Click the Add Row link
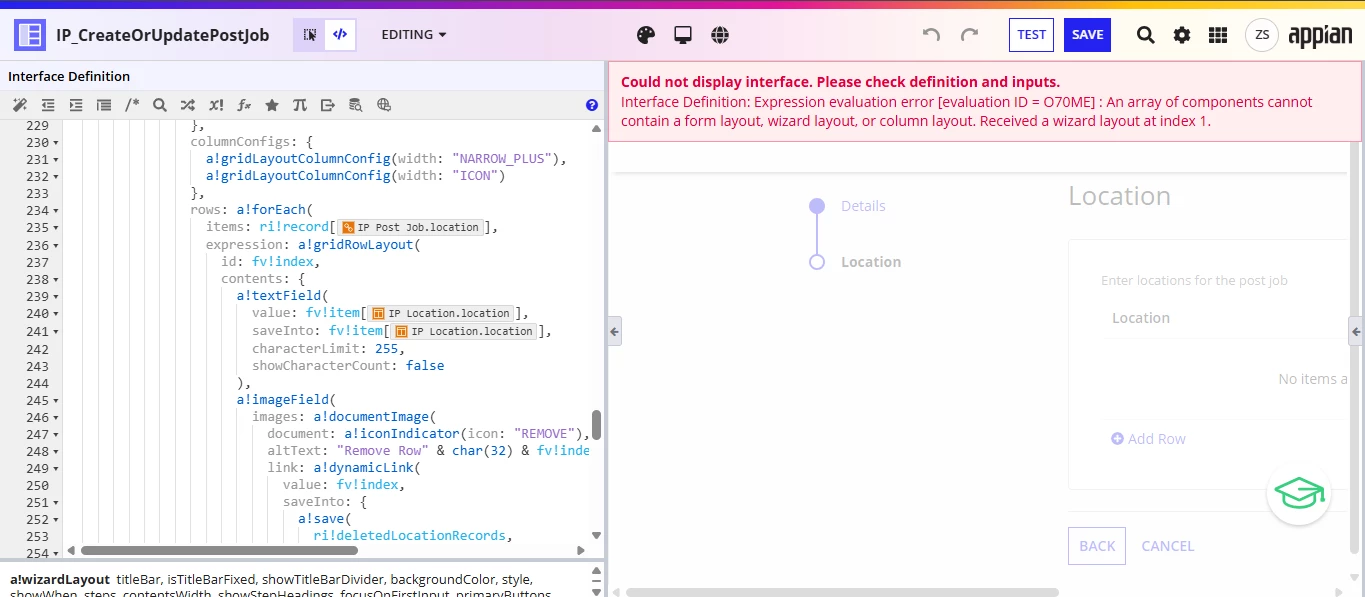 1148,439
